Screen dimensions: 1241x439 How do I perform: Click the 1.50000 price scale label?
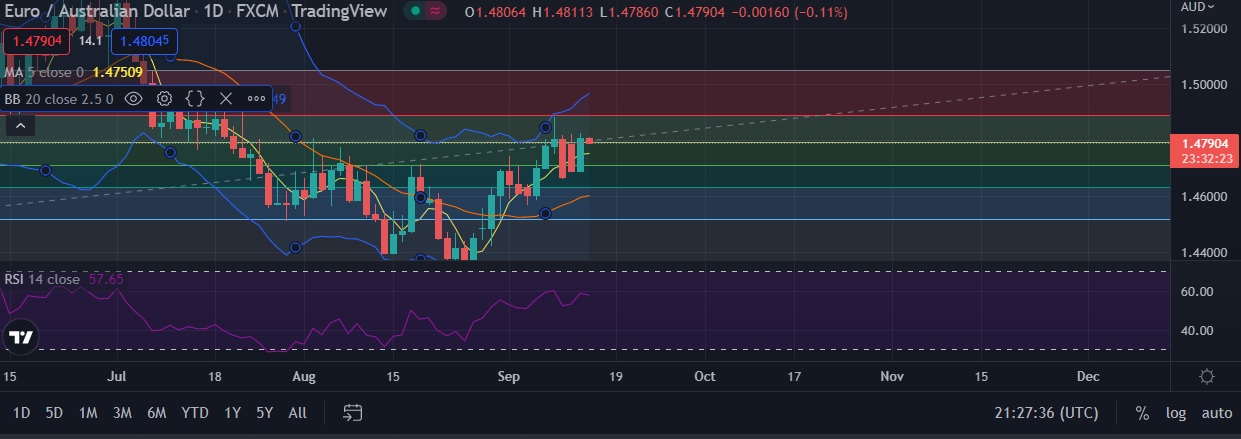[1203, 84]
